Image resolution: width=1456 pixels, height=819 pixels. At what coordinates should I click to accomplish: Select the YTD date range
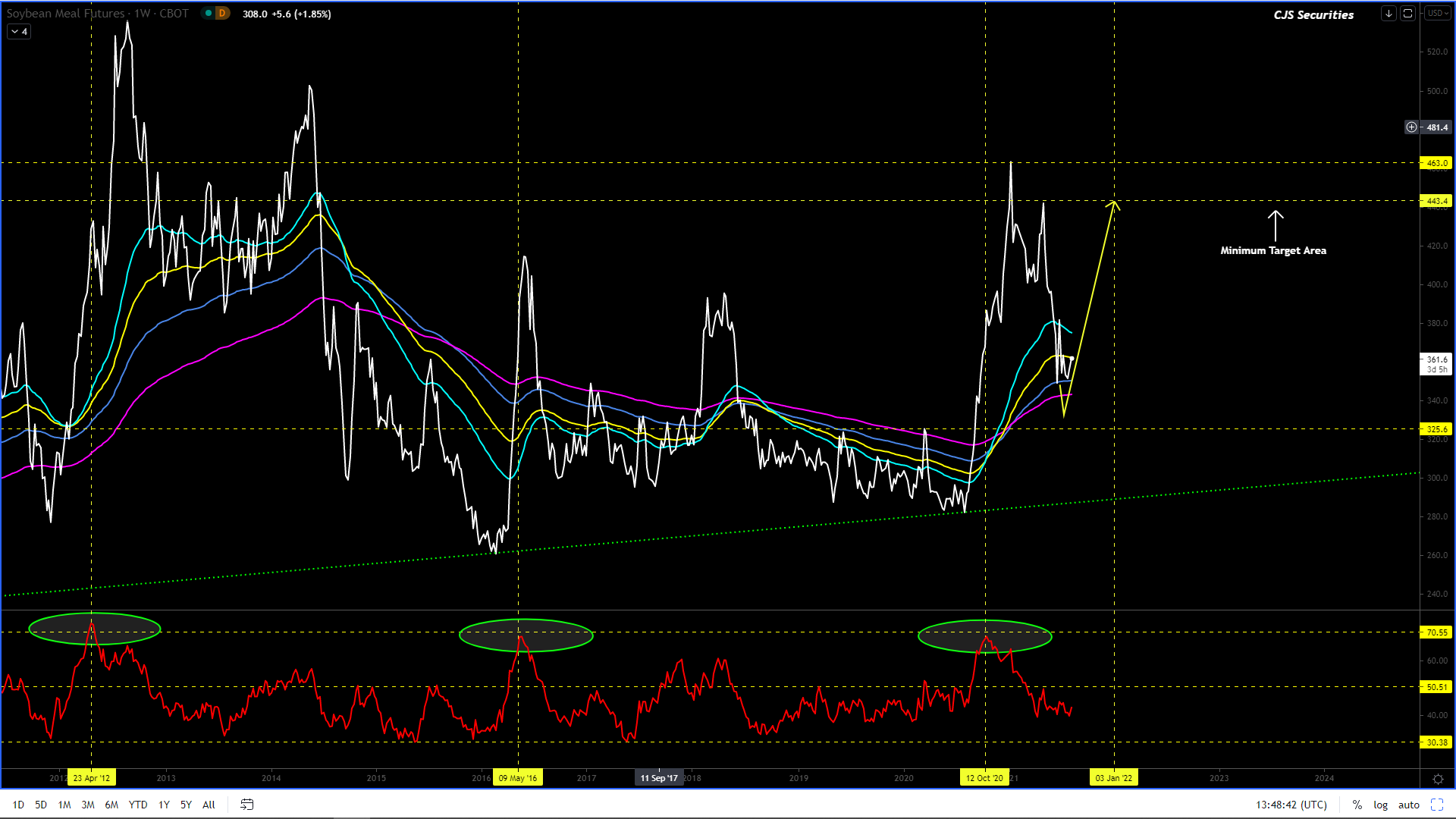(x=137, y=805)
